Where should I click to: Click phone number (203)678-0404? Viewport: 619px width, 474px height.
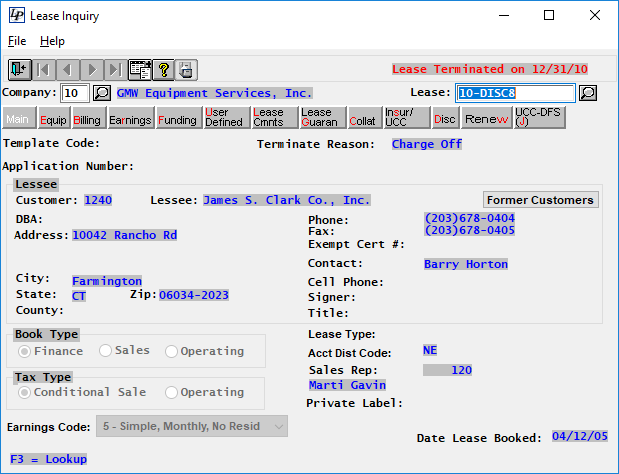pyautogui.click(x=469, y=218)
